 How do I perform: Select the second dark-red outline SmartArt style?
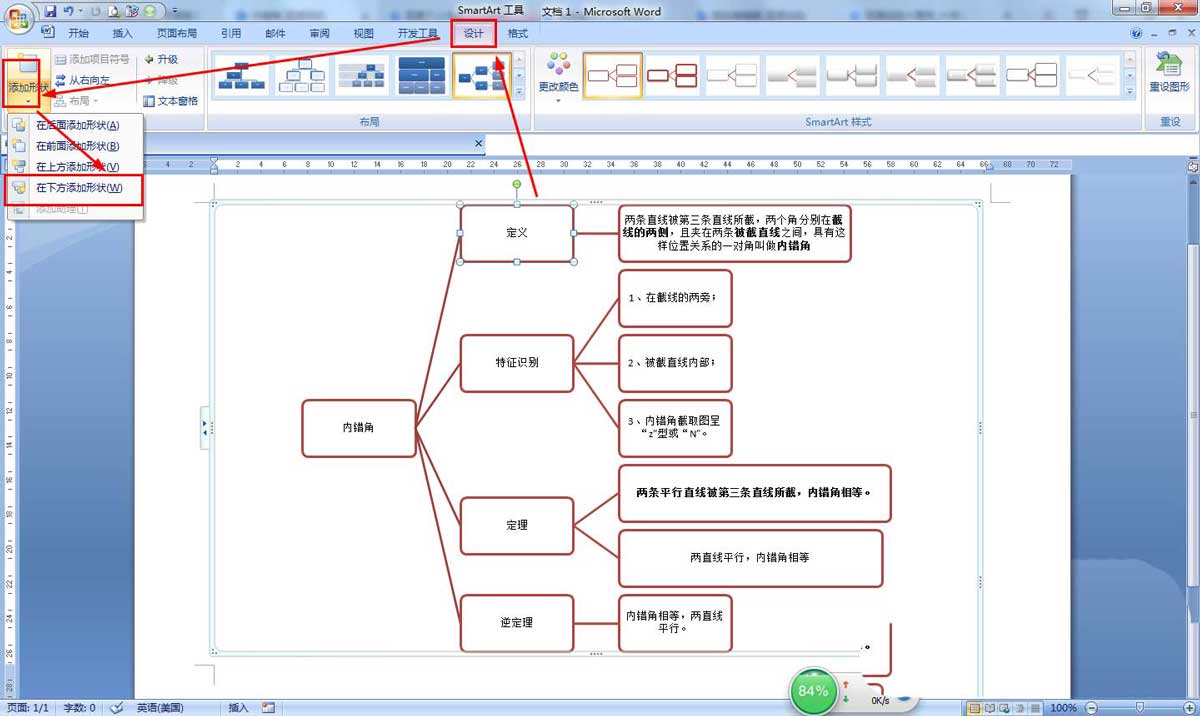pos(673,75)
